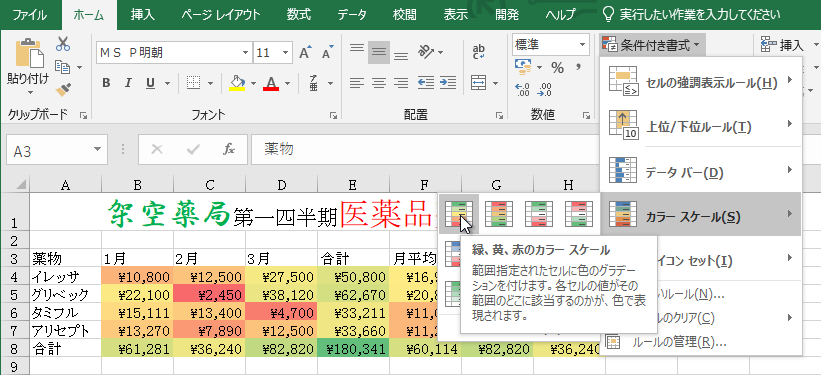Select green-yellow-red color scale thumbnail
This screenshot has height=375, width=821.
459,214
